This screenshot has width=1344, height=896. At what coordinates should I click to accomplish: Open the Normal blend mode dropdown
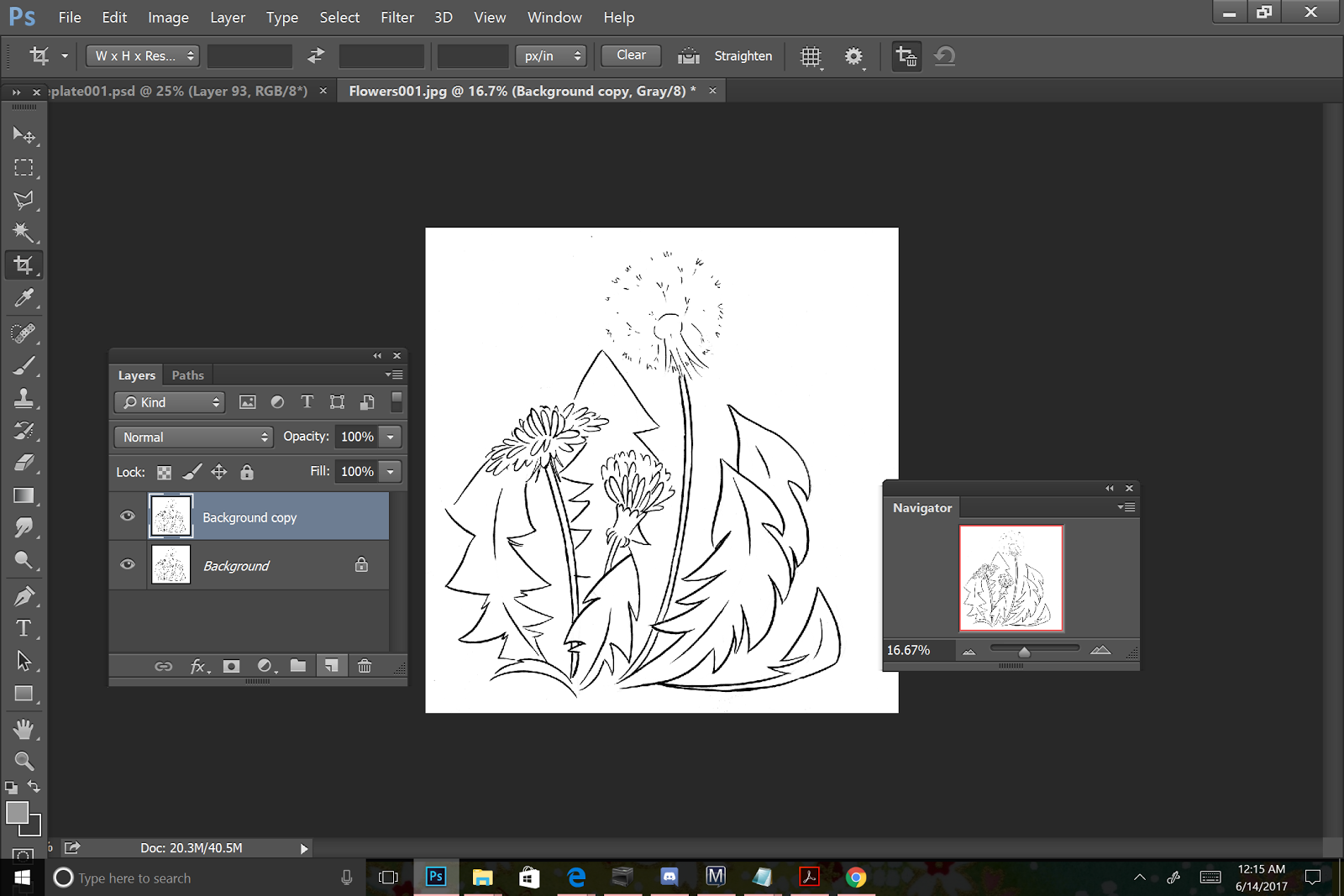point(193,437)
